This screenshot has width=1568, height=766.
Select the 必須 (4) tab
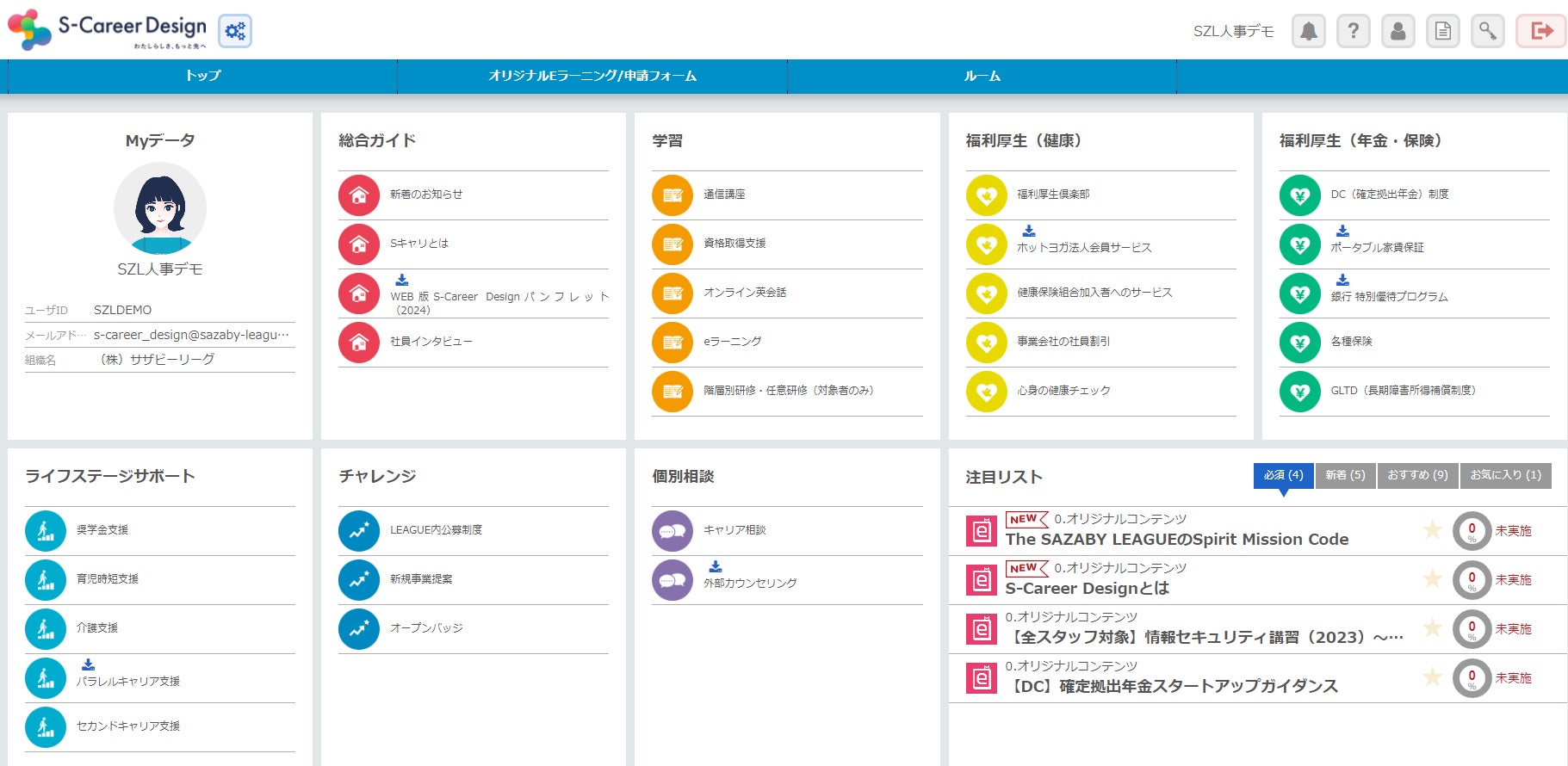[x=1283, y=475]
